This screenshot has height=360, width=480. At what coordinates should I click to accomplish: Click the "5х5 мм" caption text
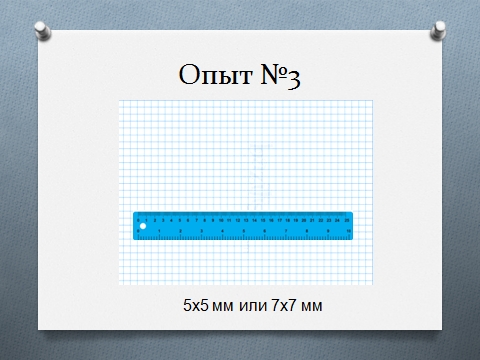click(208, 305)
